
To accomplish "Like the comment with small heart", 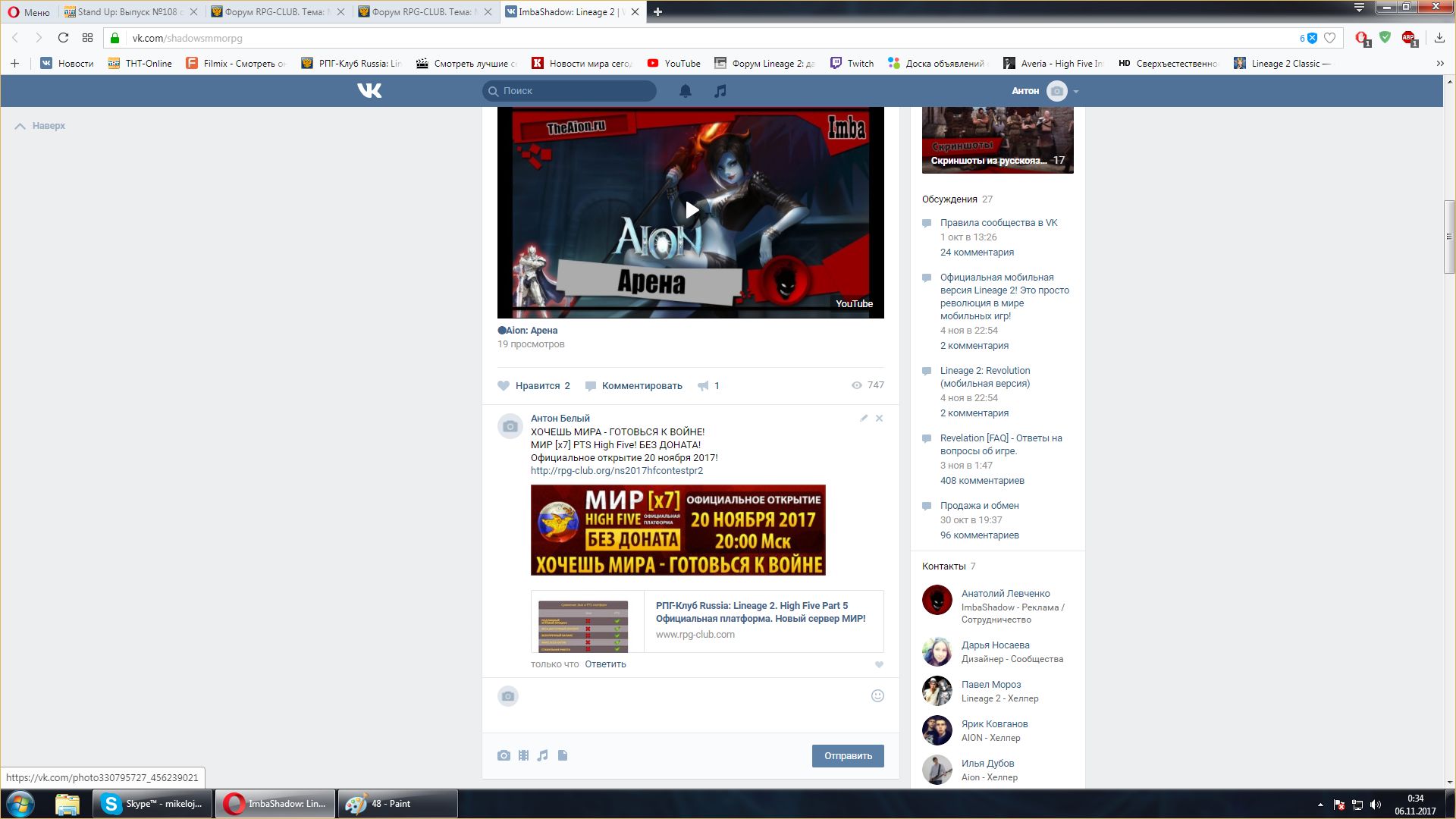I will (879, 665).
